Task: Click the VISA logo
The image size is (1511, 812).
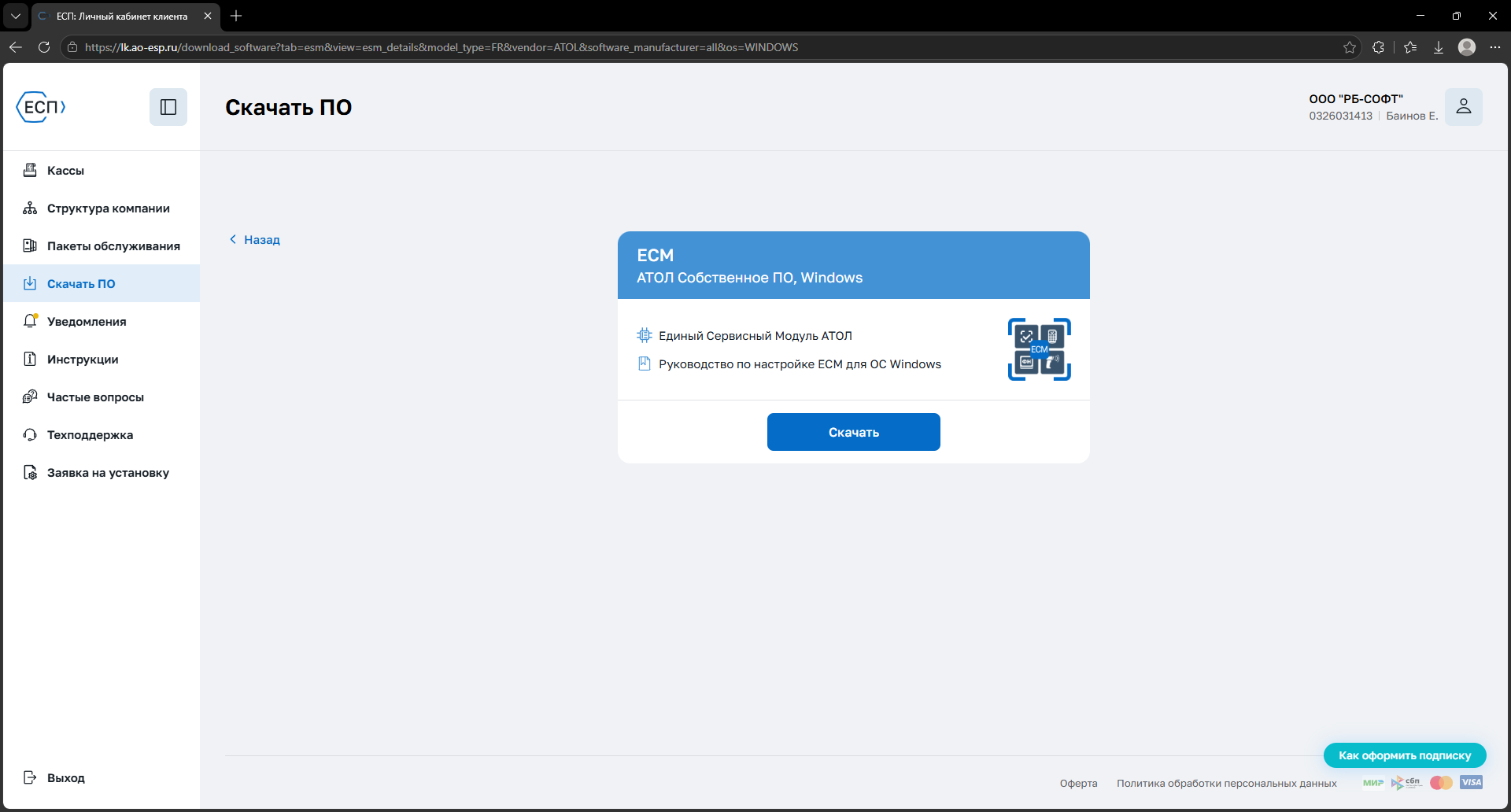Action: (x=1471, y=782)
